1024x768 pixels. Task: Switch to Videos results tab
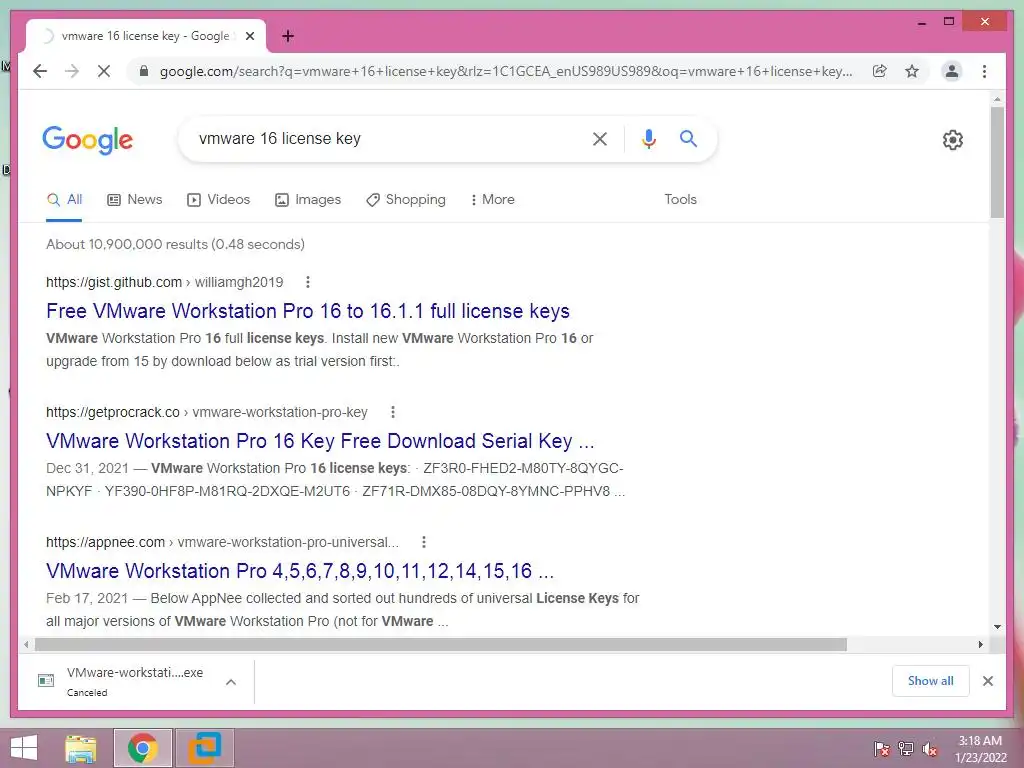pyautogui.click(x=218, y=199)
